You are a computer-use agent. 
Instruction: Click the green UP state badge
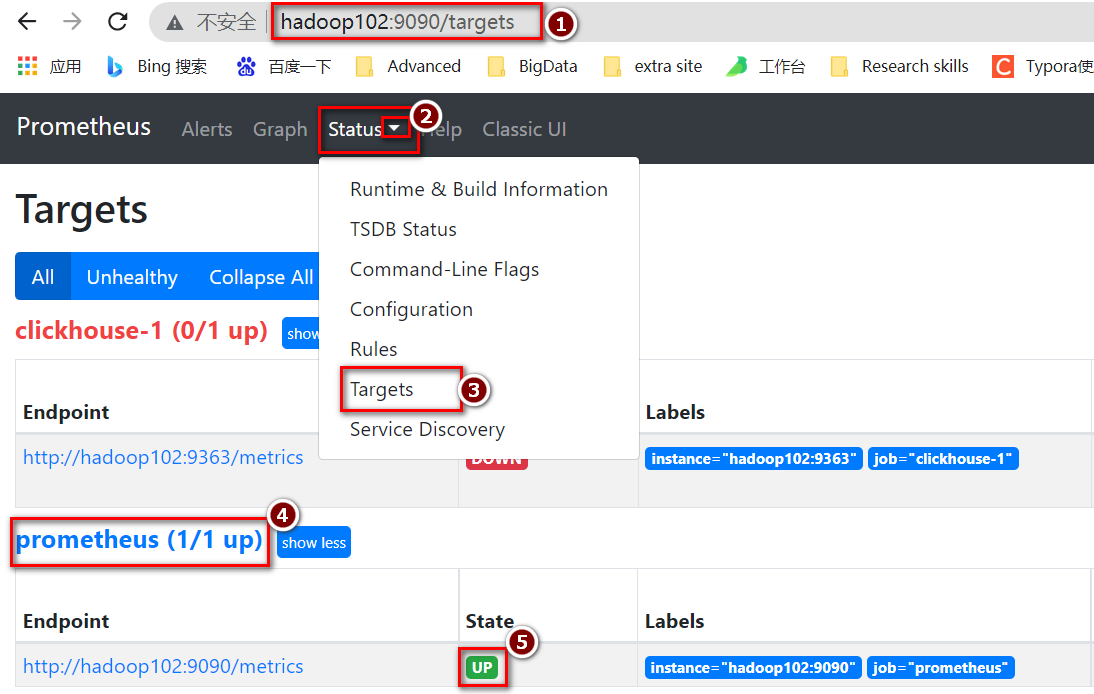pyautogui.click(x=482, y=667)
